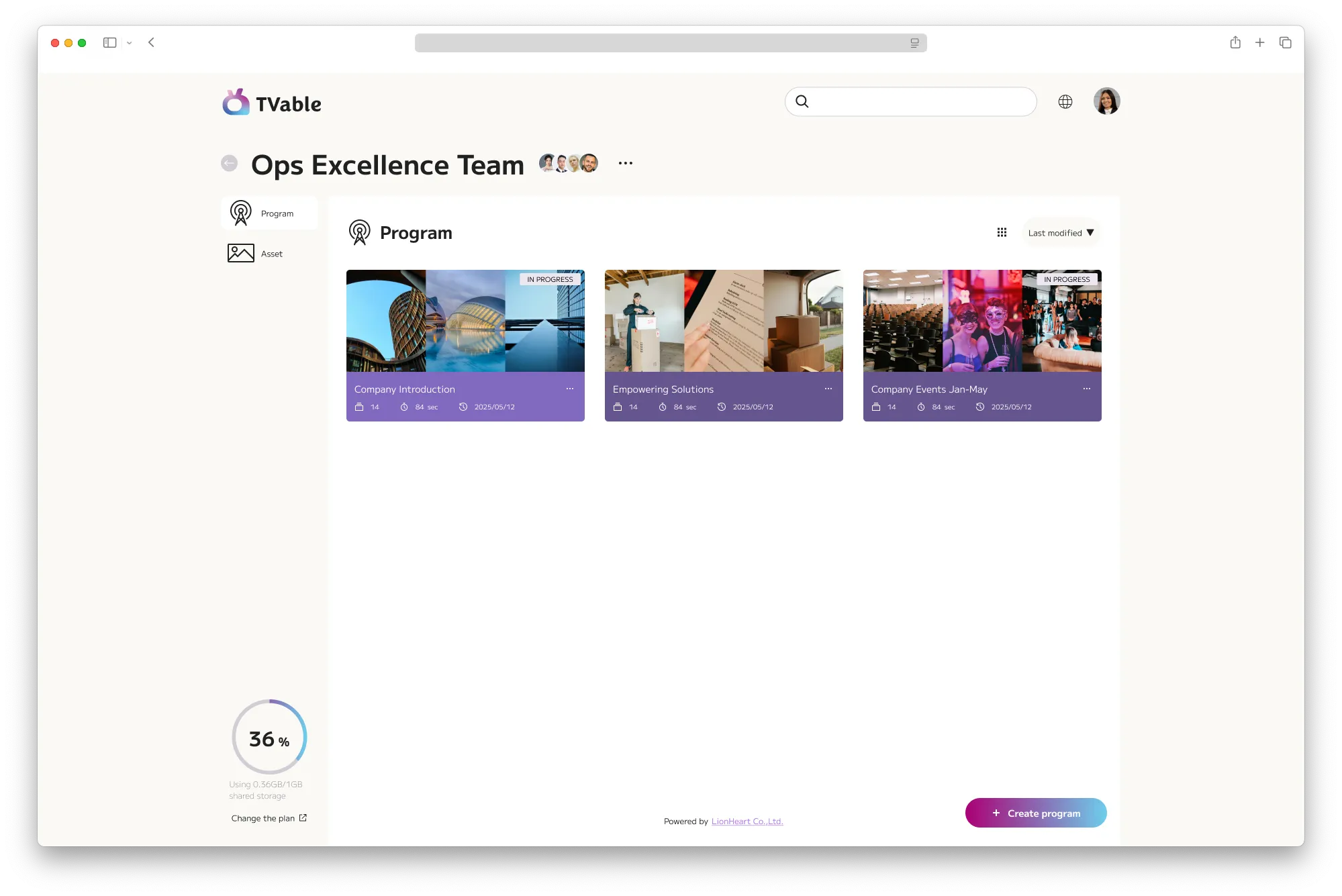Screen dimensions: 1342x896
Task: Click the Create program button
Action: [x=1035, y=813]
